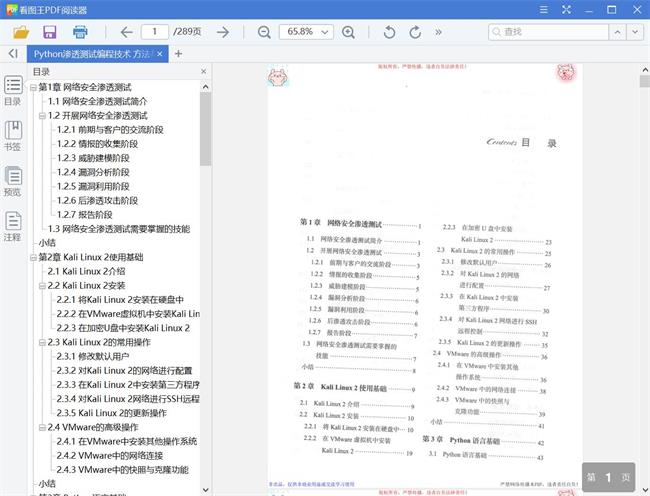Show more toolbar tools via double chevron
This screenshot has width=650, height=496.
438,32
